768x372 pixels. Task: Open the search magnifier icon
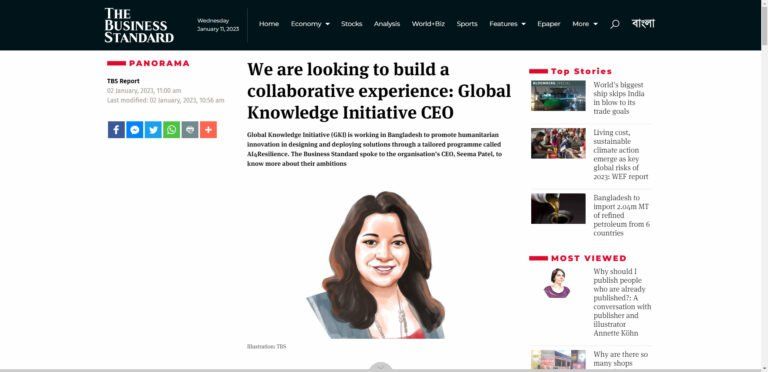[615, 24]
